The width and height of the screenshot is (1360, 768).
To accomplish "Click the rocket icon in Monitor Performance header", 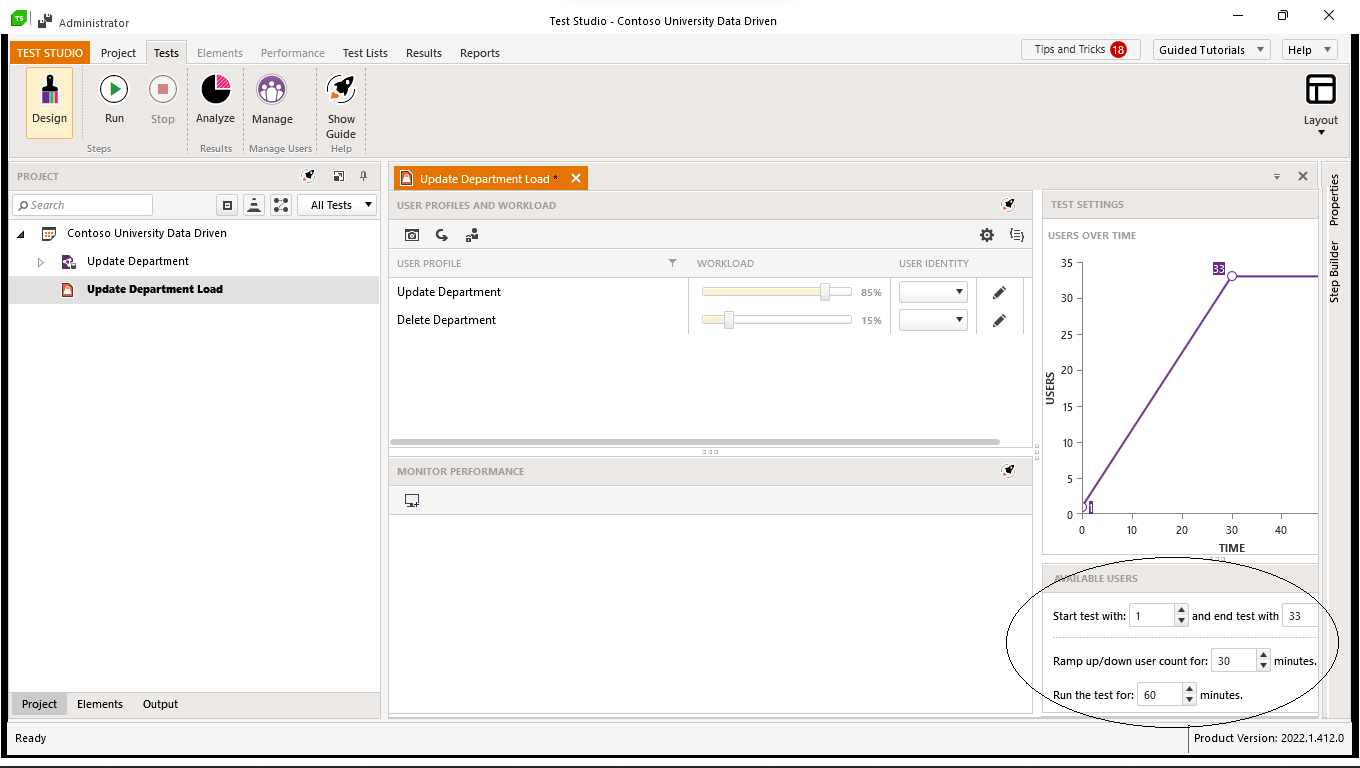I will click(1008, 471).
